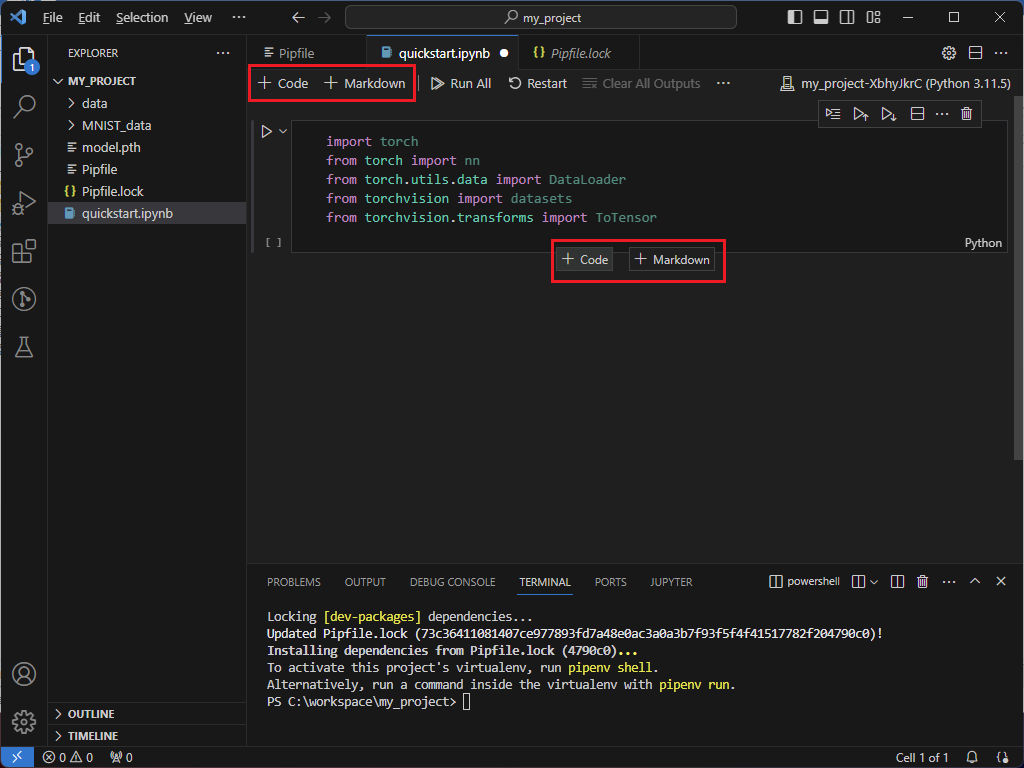This screenshot has width=1024, height=768.
Task: Open Explorer views and more actions ellipsis
Action: click(223, 53)
